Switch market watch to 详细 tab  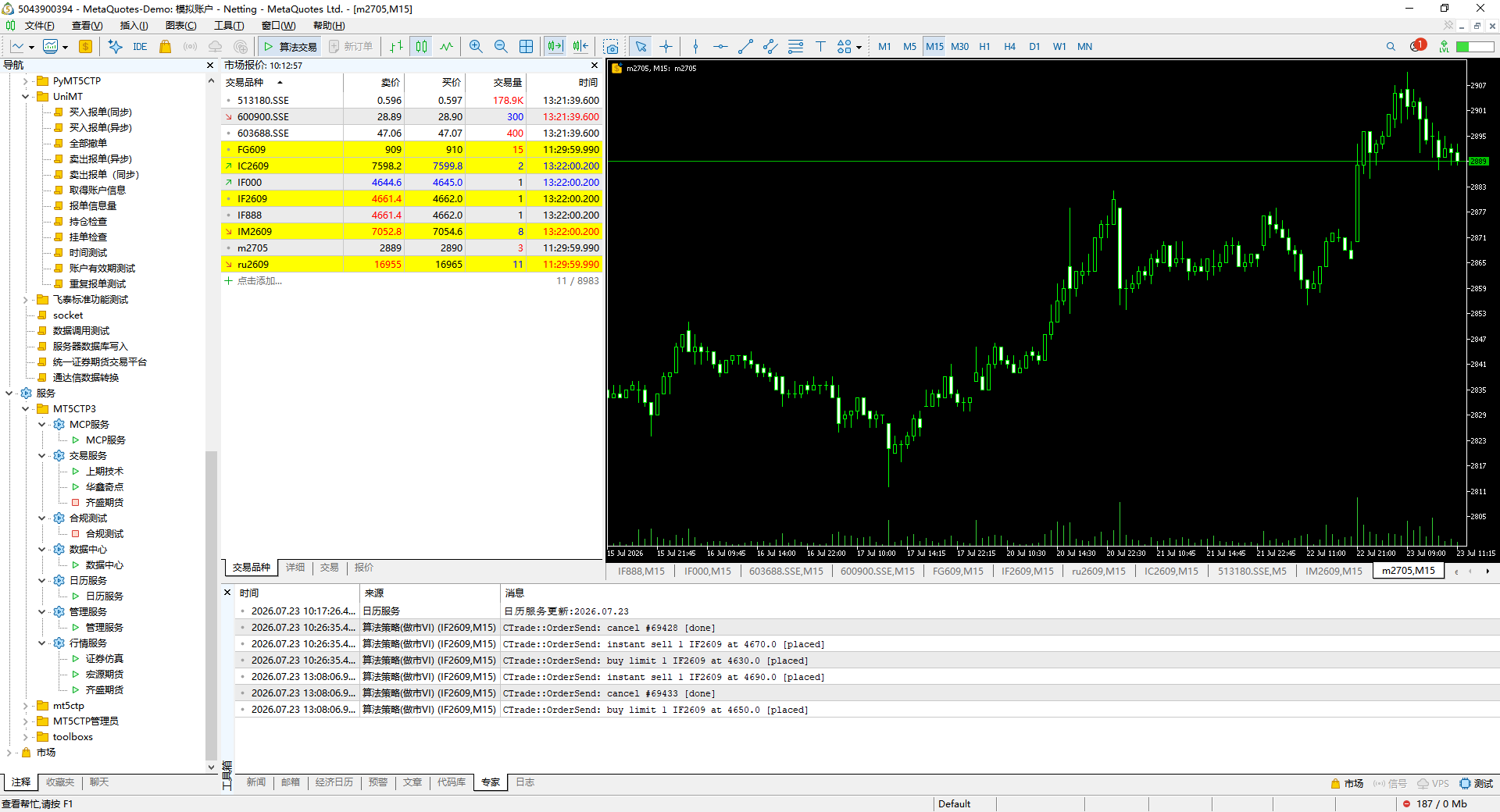tap(295, 568)
